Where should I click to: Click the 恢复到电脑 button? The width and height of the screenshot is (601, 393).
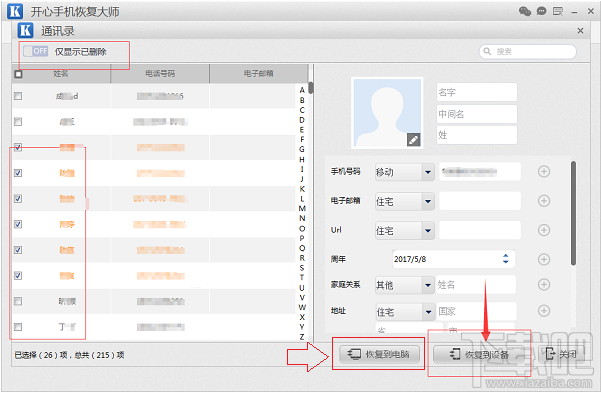click(x=379, y=354)
